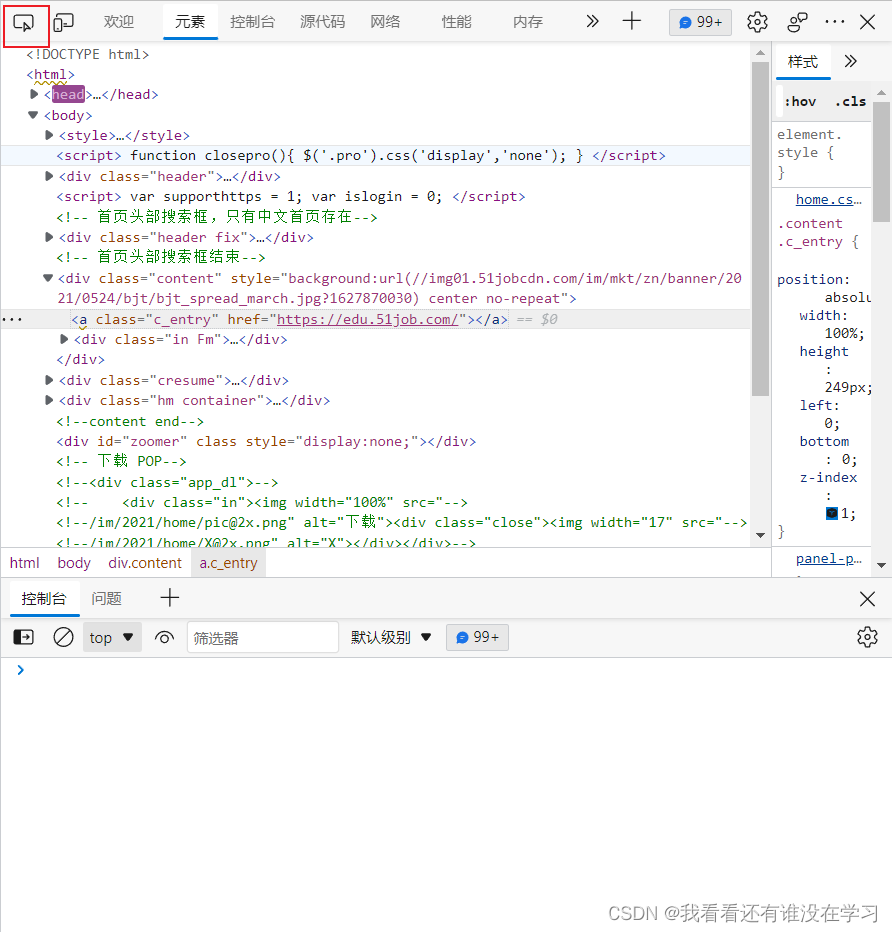Collapse div class="content" node

pos(48,278)
